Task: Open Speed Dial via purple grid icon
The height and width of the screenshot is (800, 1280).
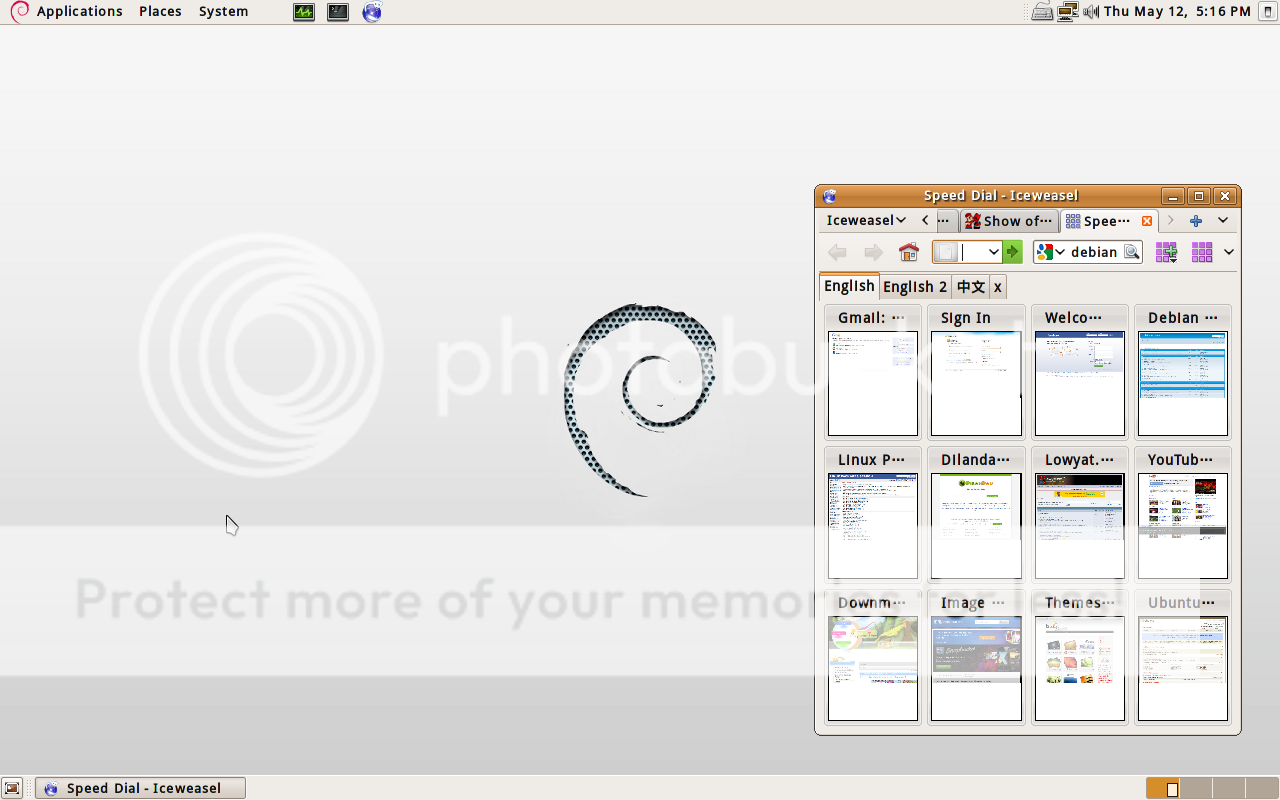Action: [1201, 252]
